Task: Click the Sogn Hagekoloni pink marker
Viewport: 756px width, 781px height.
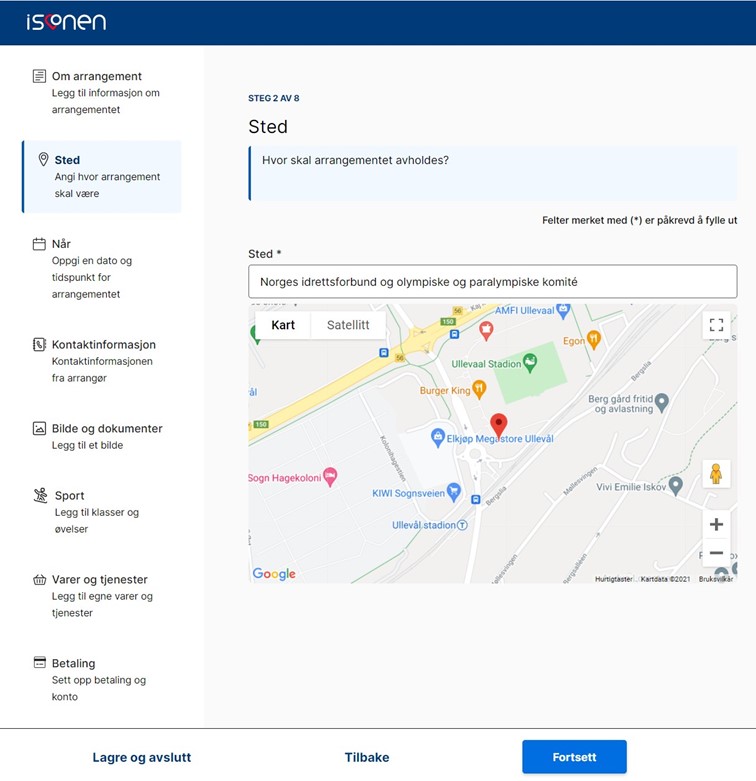Action: point(330,477)
